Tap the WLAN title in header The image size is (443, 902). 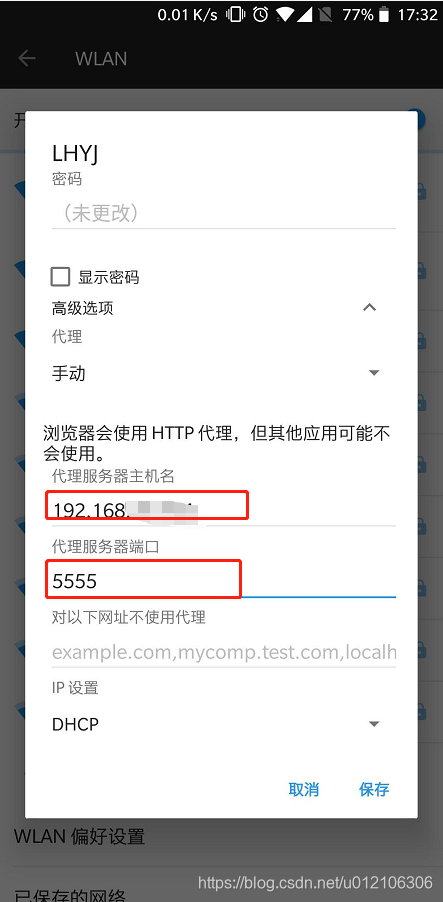(101, 59)
